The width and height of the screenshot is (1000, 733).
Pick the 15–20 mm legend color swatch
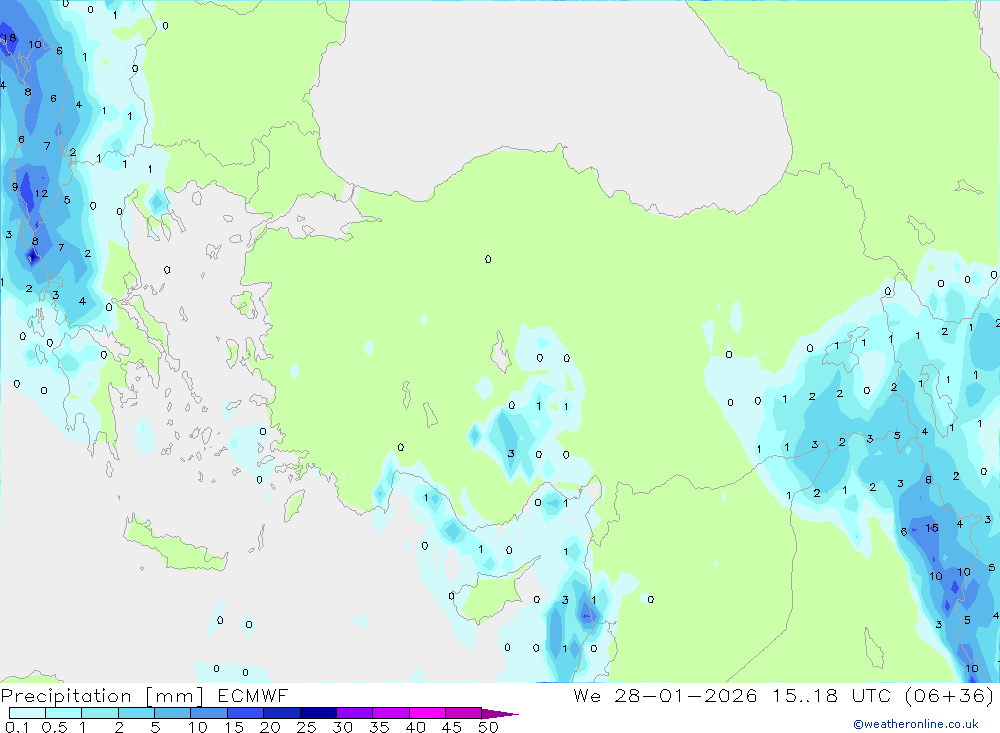(x=246, y=713)
